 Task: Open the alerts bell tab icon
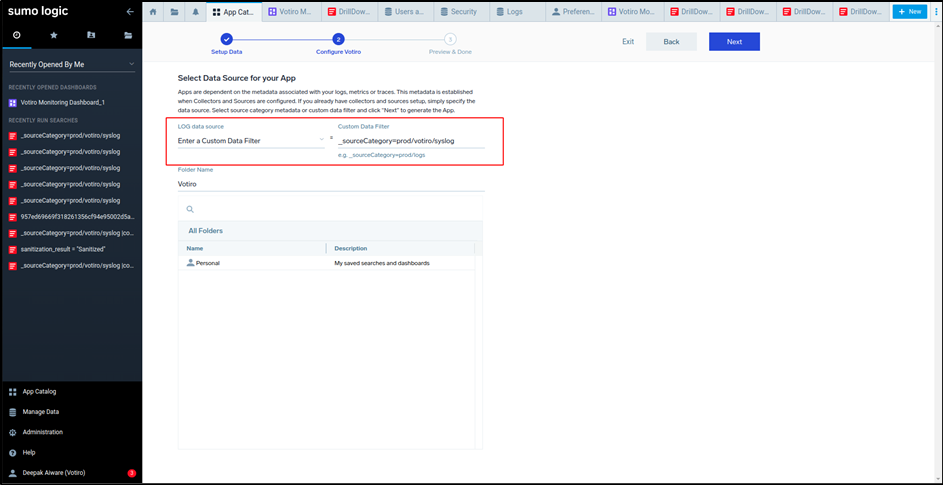pos(195,11)
